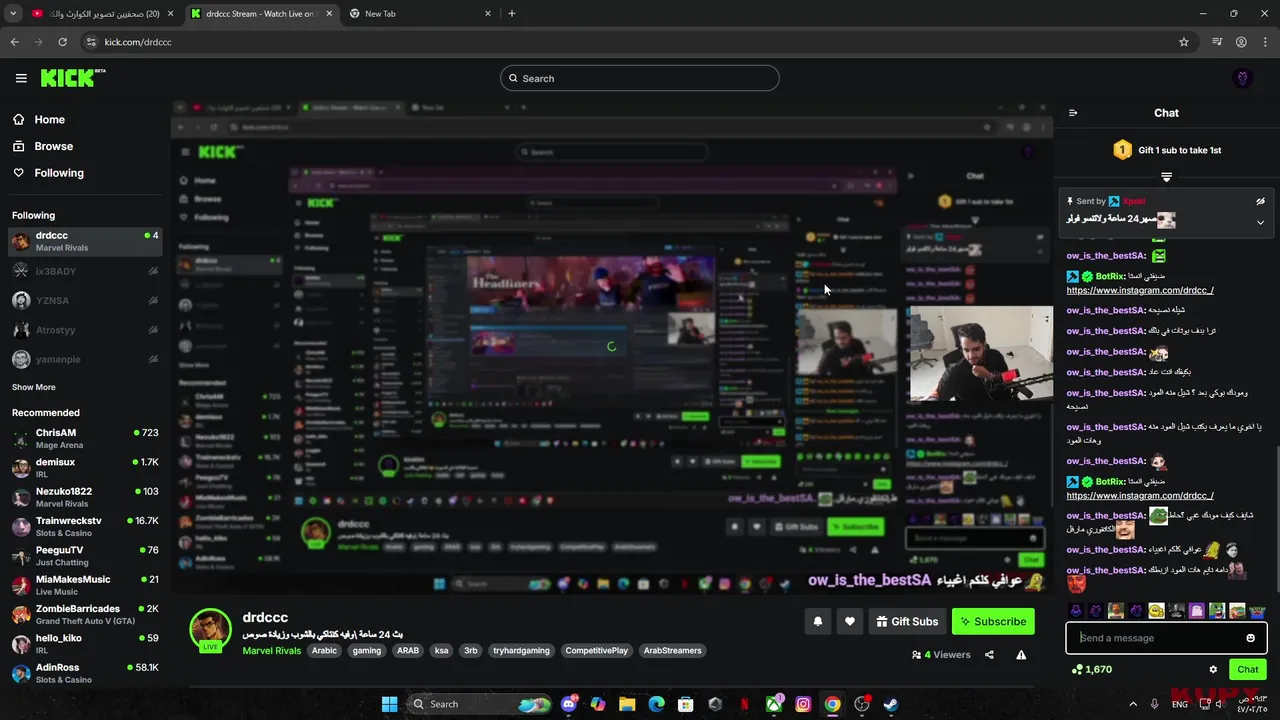
Task: Open a new browser tab with plus
Action: [512, 14]
